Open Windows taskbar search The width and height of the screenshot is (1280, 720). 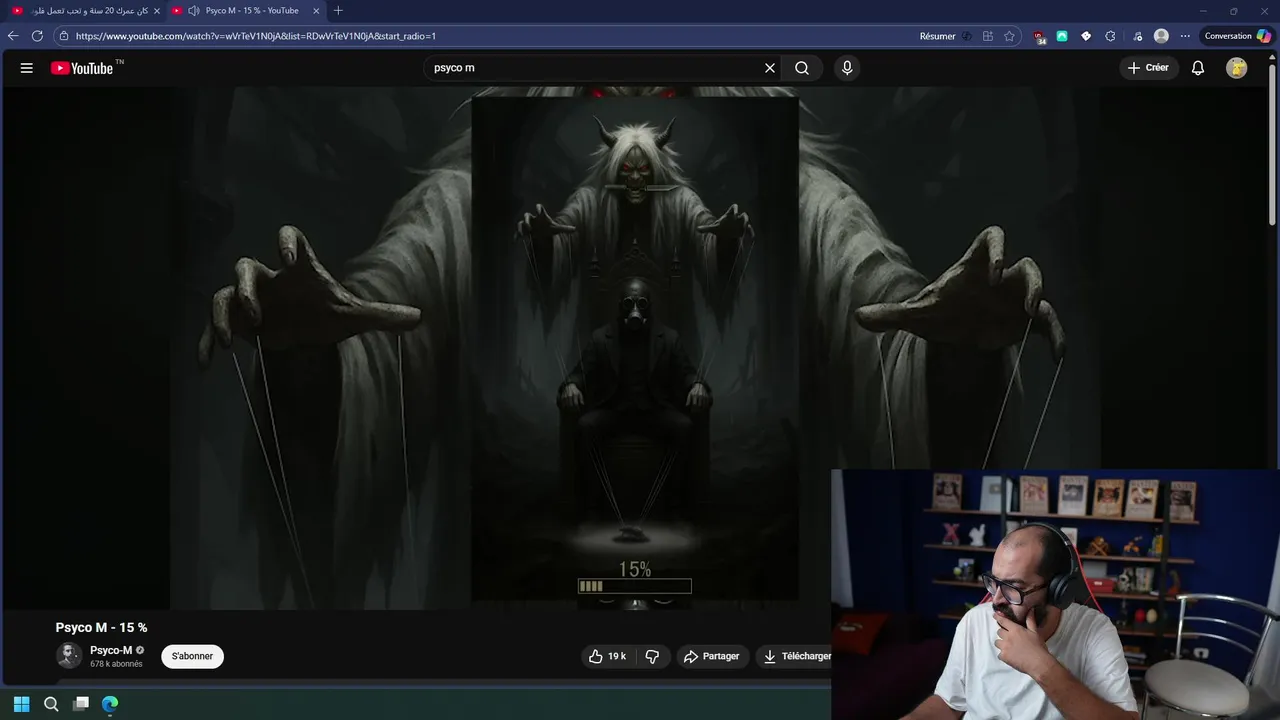51,704
